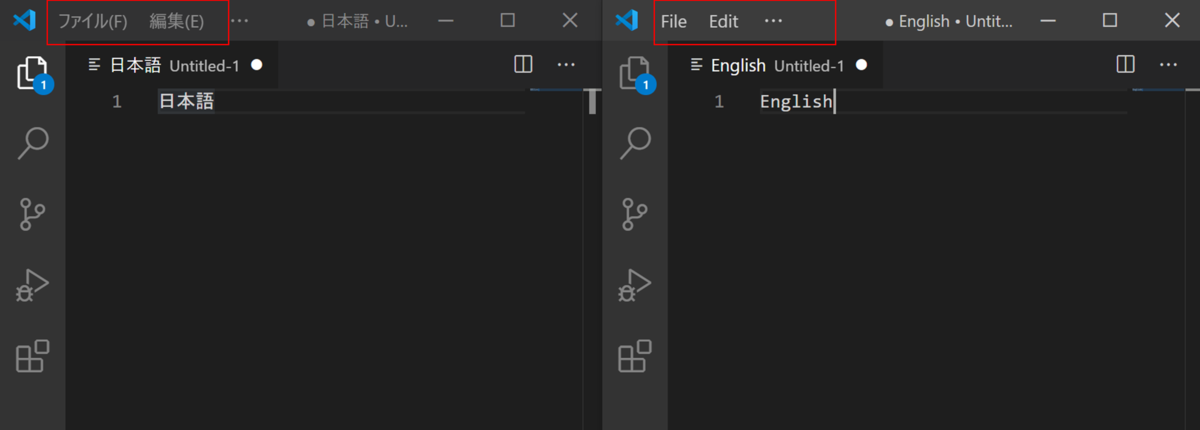1200x430 pixels.
Task: Open Source Control in the Japanese window
Action: [x=33, y=215]
